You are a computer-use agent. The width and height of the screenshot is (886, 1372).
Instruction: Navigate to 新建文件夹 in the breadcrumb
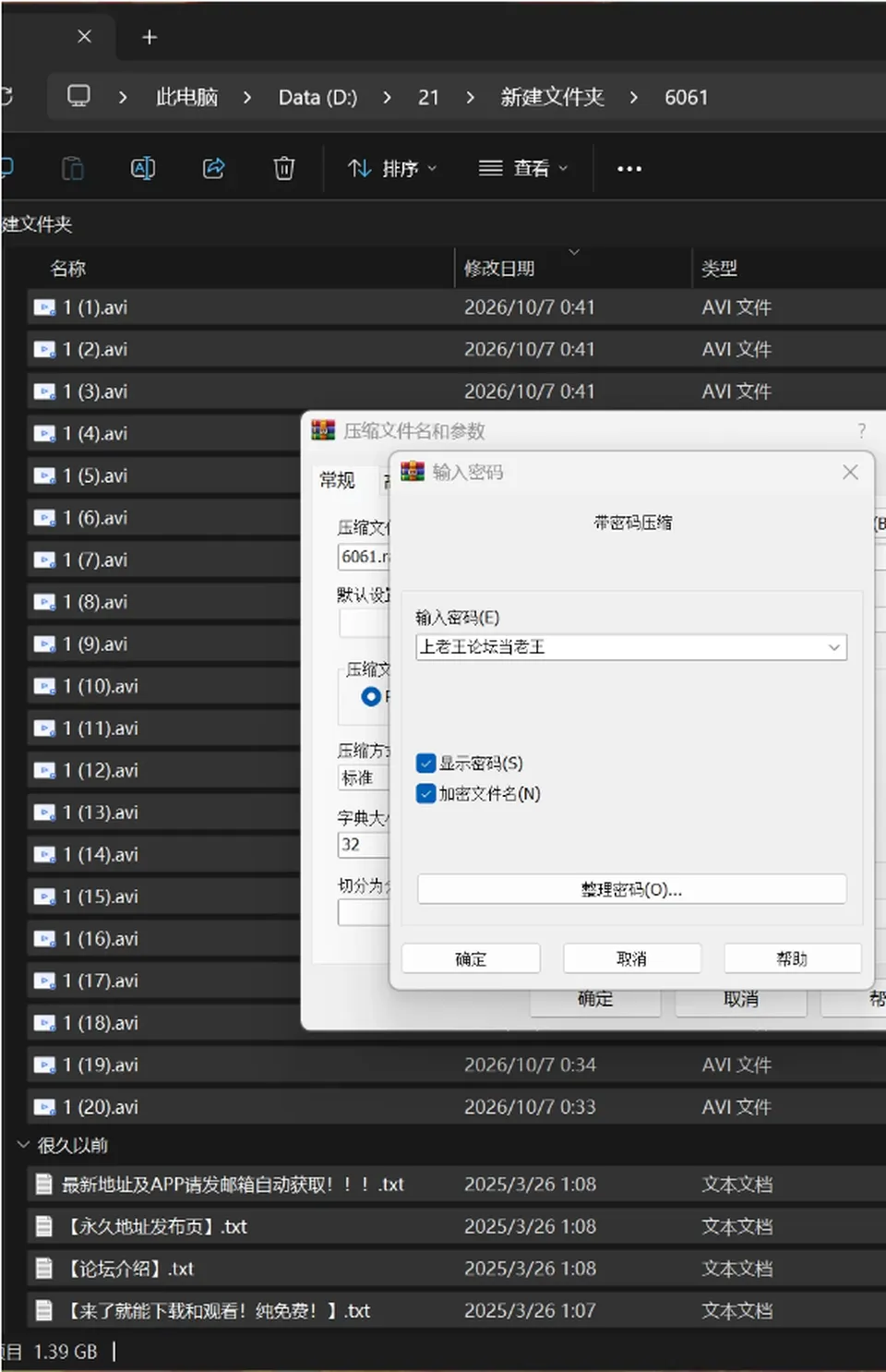pos(552,97)
